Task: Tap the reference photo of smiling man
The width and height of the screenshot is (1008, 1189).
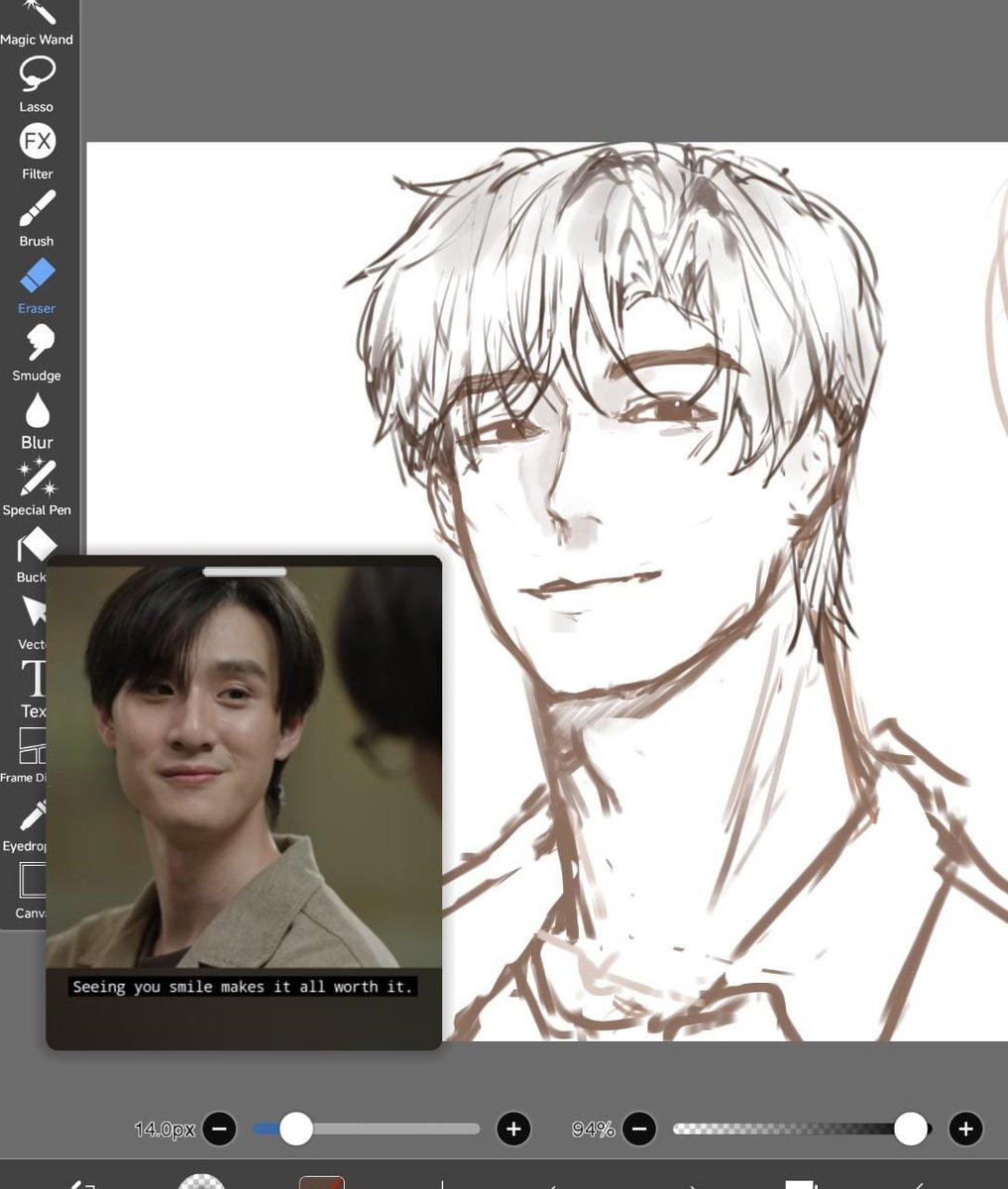Action: point(244,768)
